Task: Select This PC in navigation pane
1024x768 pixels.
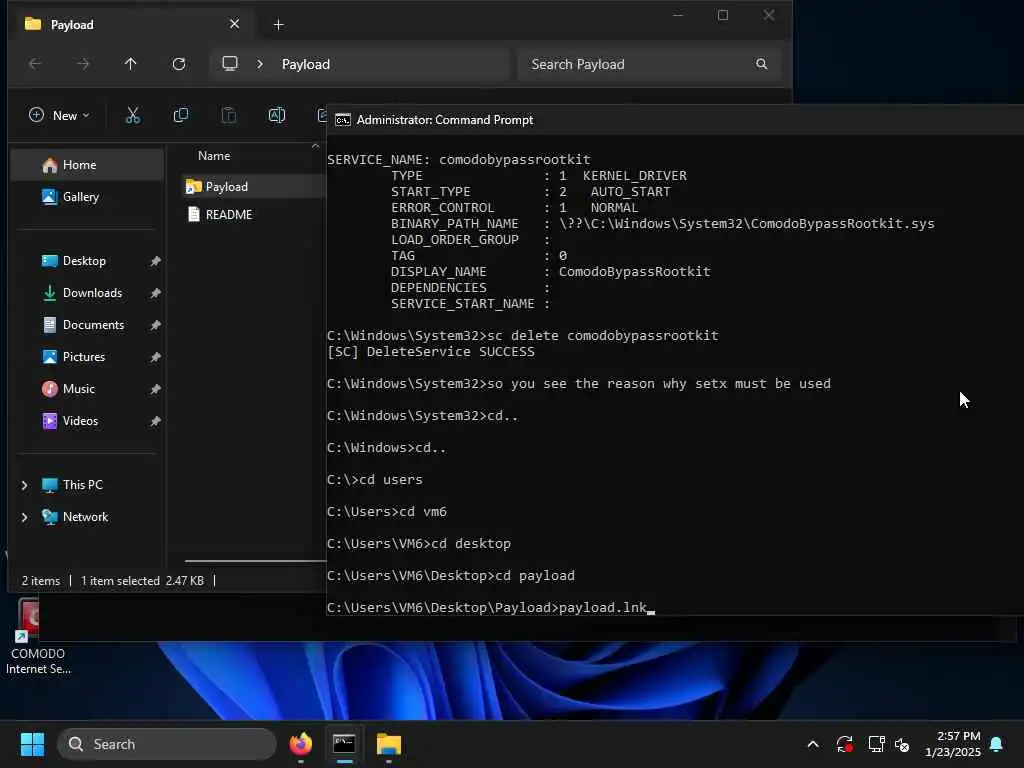Action: pyautogui.click(x=82, y=485)
